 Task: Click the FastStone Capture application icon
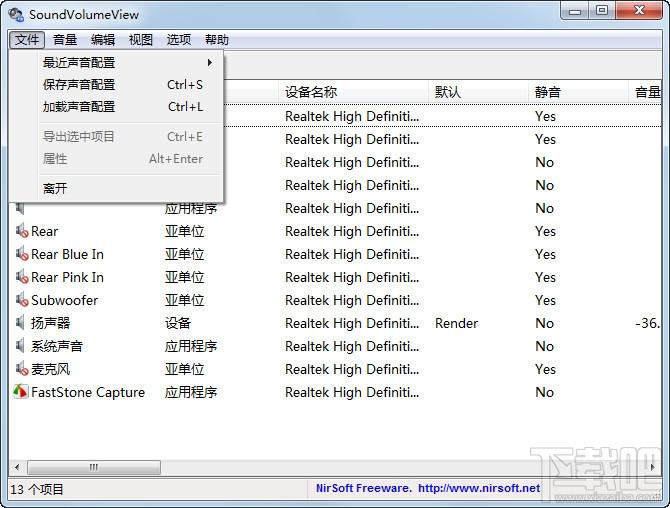tap(21, 392)
